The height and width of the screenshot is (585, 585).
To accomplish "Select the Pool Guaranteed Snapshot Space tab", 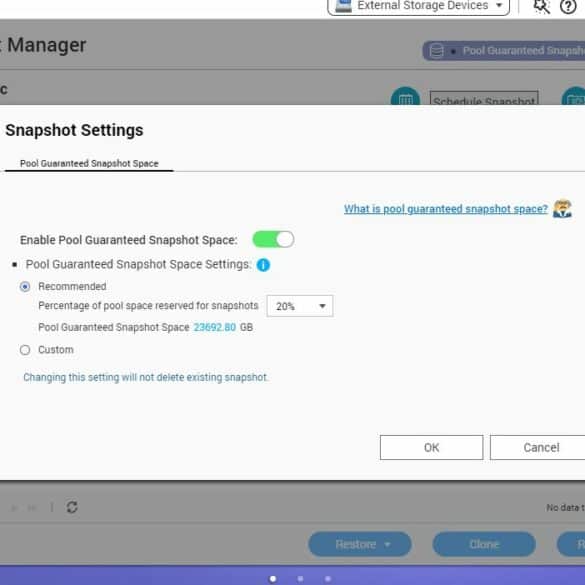I will 89,163.
